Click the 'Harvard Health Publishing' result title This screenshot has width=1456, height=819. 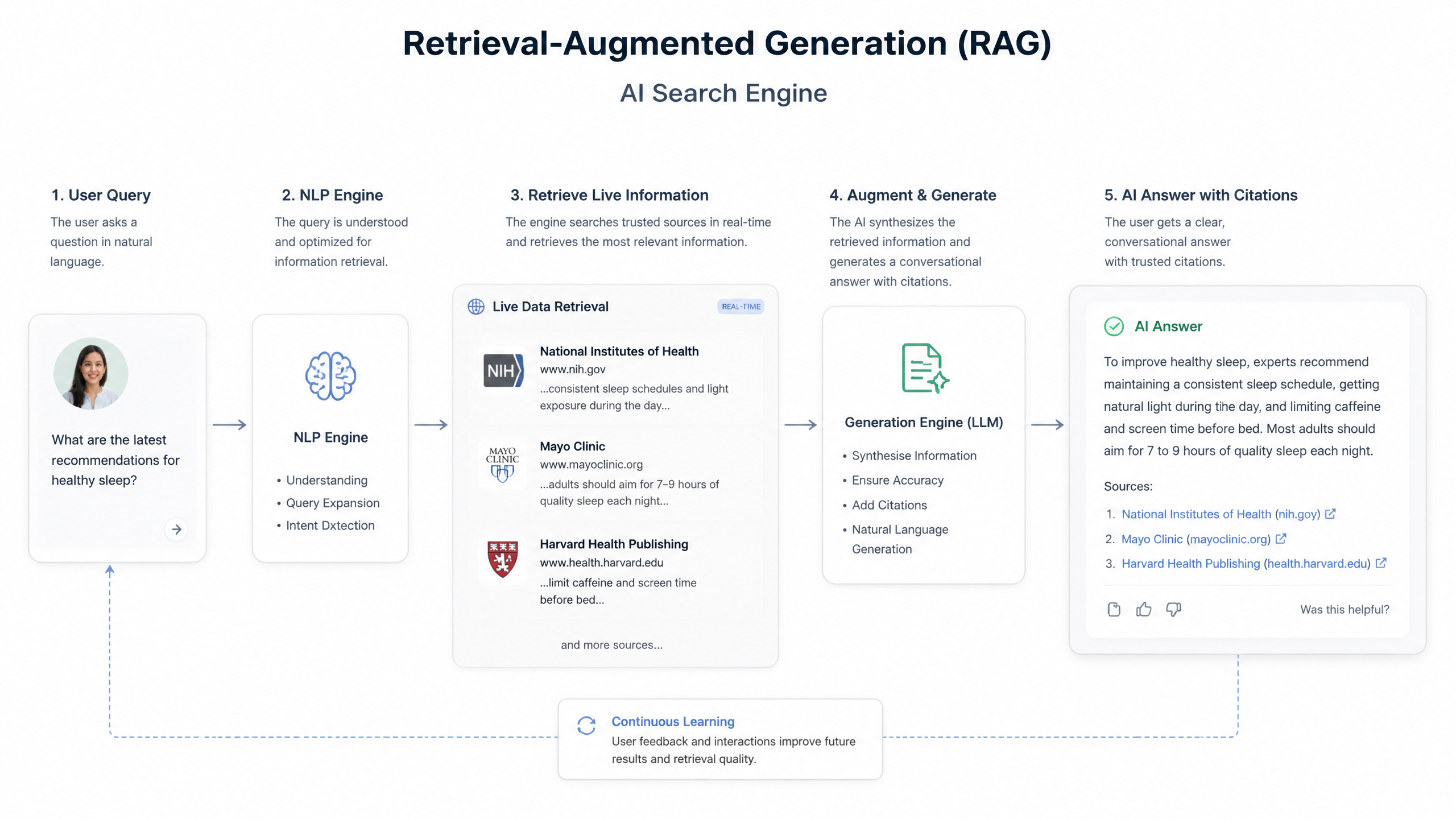click(614, 544)
